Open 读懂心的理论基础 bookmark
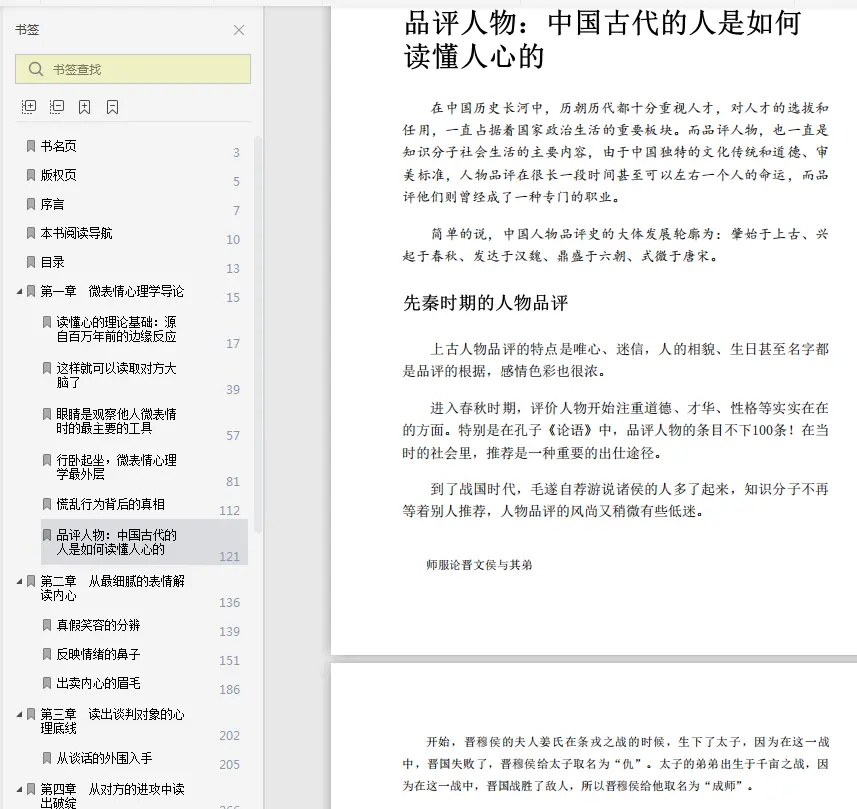The width and height of the screenshot is (857, 809). [116, 329]
